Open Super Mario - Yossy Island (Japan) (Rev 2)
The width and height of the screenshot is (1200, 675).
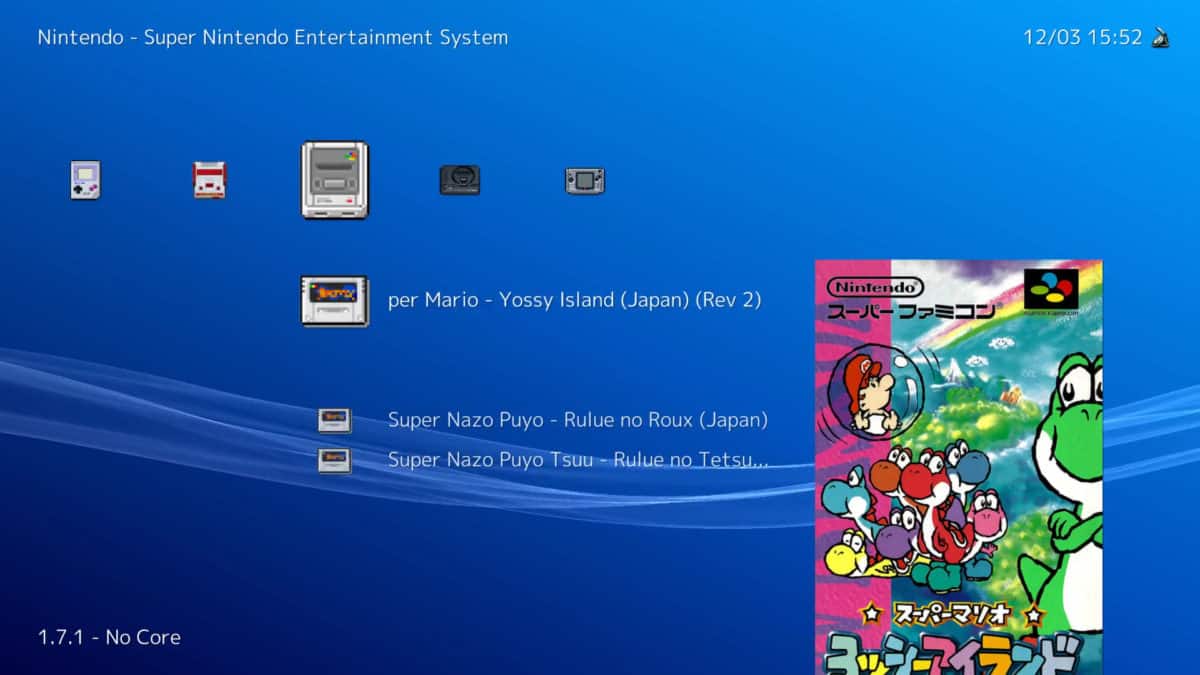(575, 299)
